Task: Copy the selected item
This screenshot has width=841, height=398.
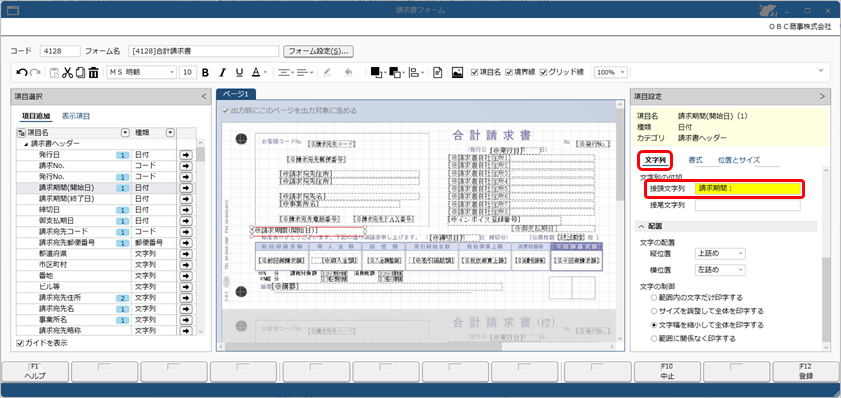Action: 80,72
